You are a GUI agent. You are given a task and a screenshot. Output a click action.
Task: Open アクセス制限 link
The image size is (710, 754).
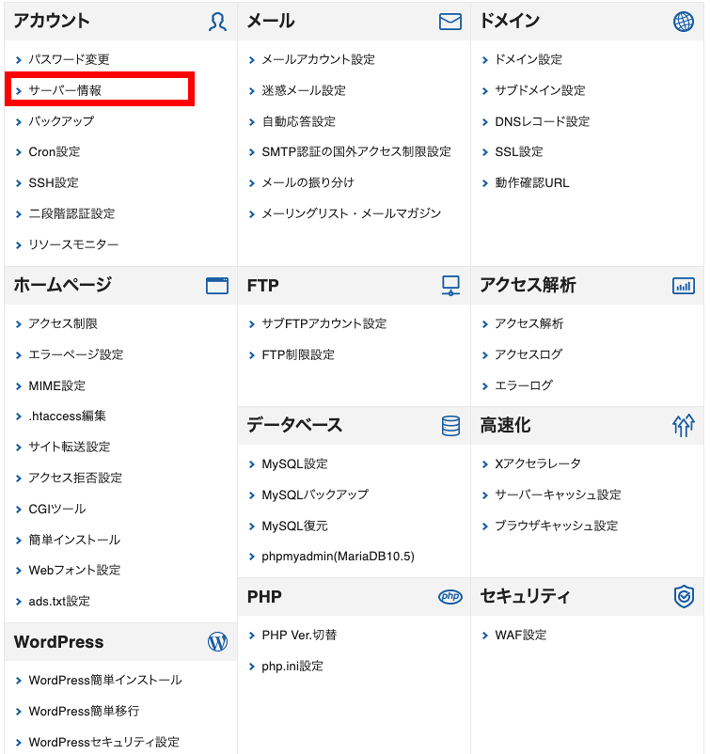(63, 324)
